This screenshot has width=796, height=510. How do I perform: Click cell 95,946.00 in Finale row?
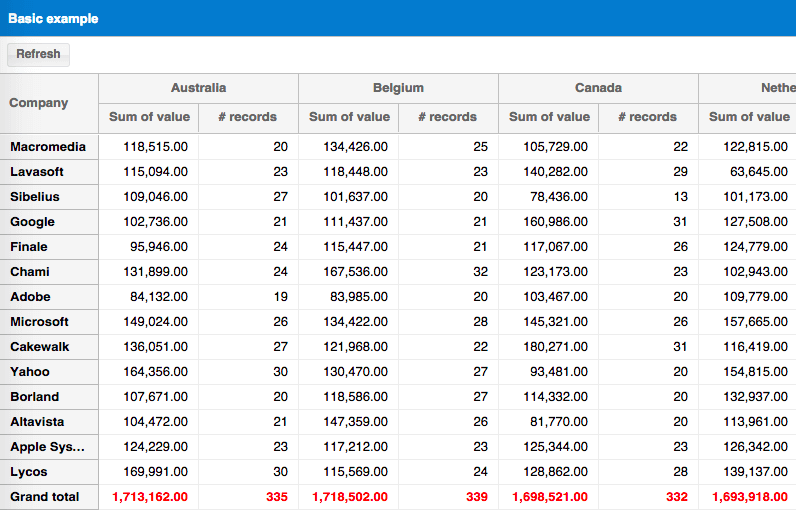point(149,247)
